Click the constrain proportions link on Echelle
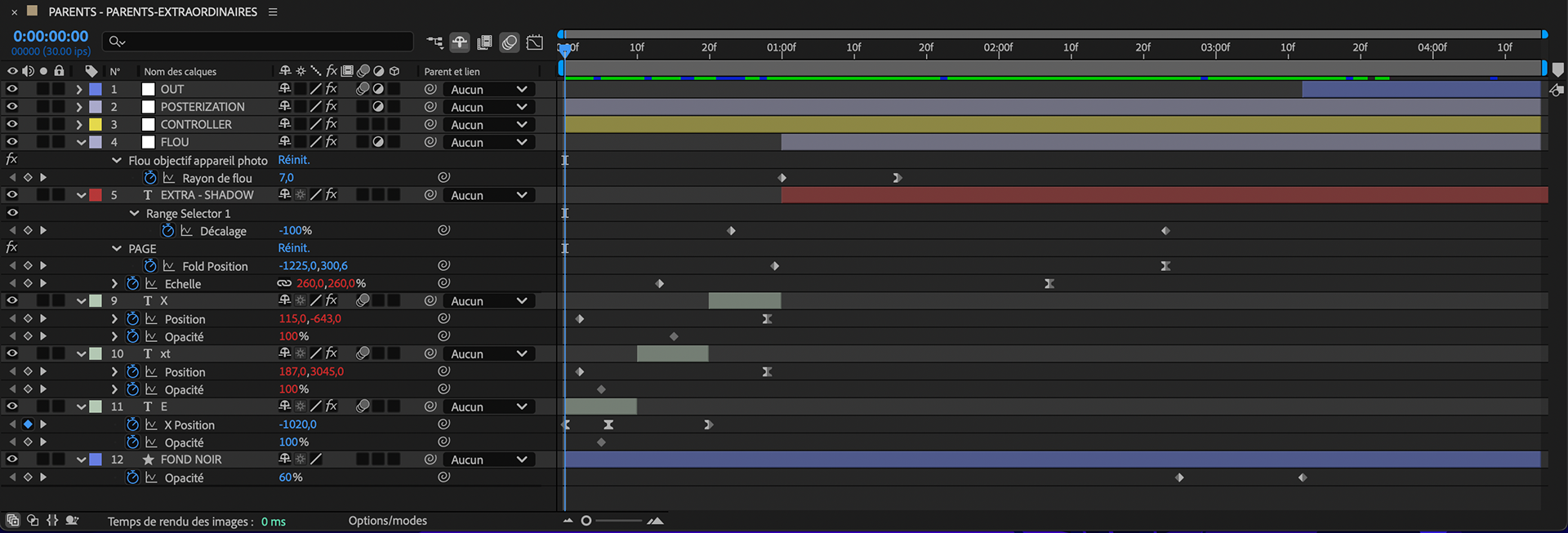The image size is (1568, 533). [284, 283]
